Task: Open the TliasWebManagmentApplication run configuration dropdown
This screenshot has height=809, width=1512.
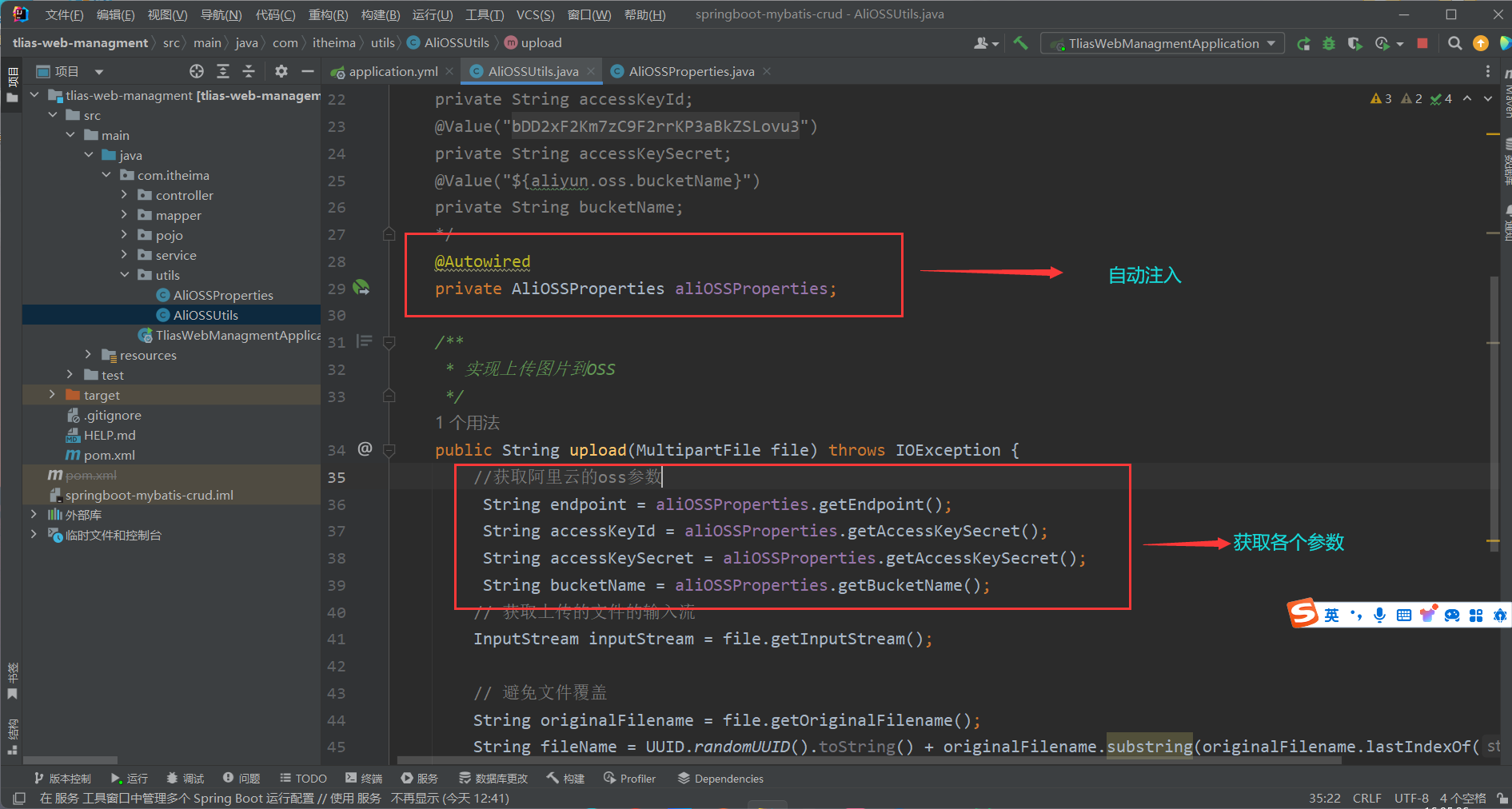Action: [x=1163, y=43]
